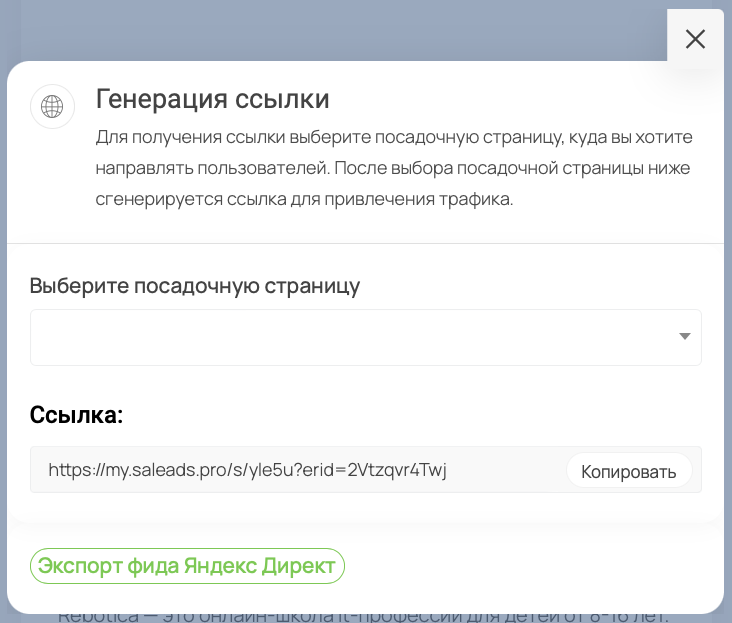This screenshot has width=732, height=623.
Task: Expand landing page list via arrow
Action: click(684, 336)
